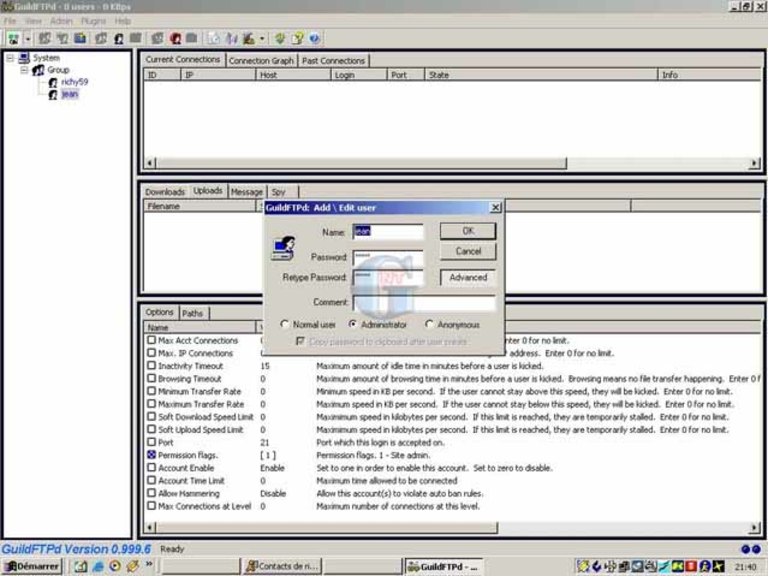Click the Démarrer start button

point(32,566)
